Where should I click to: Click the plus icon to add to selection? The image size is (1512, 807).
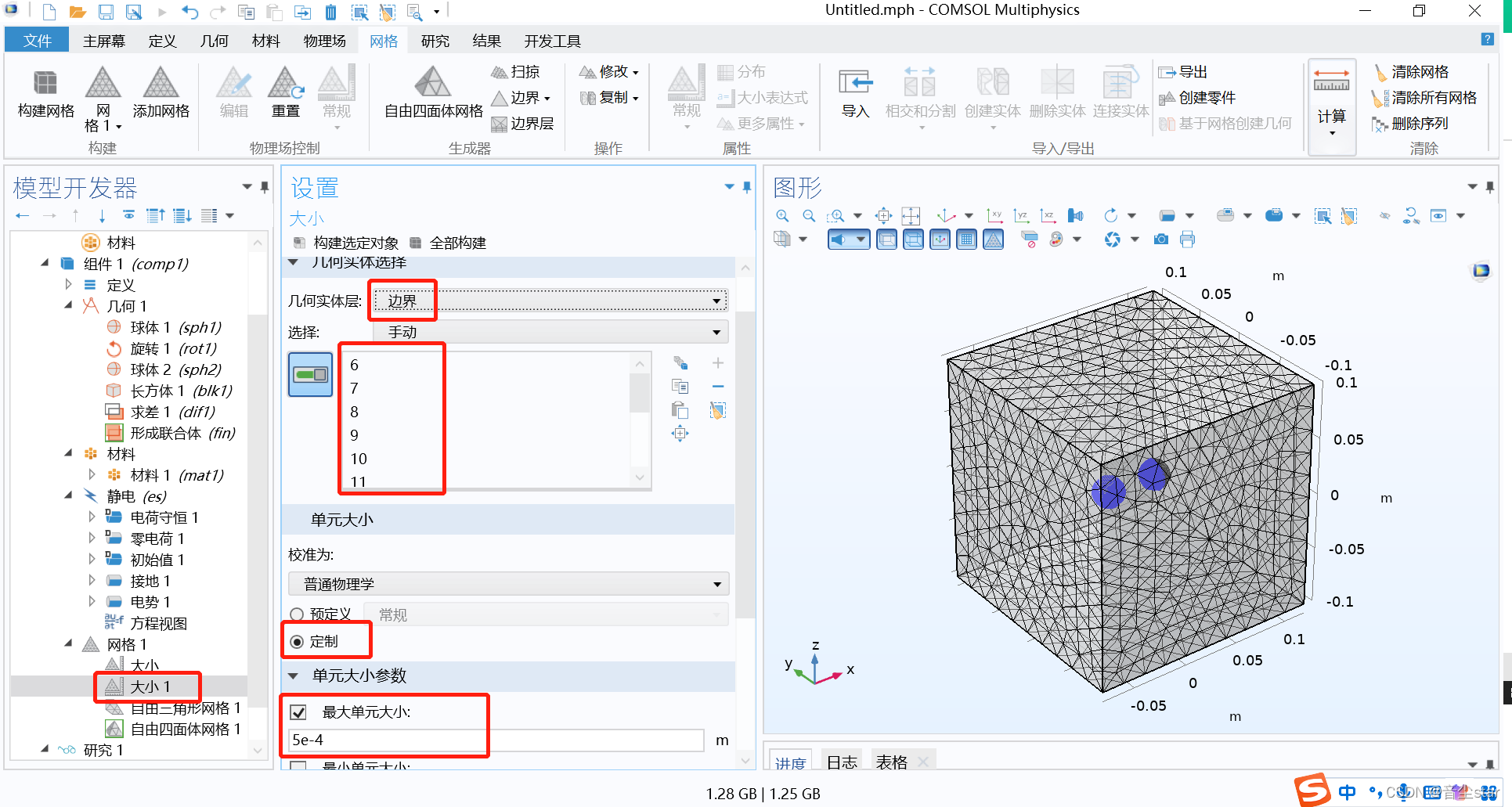[718, 362]
